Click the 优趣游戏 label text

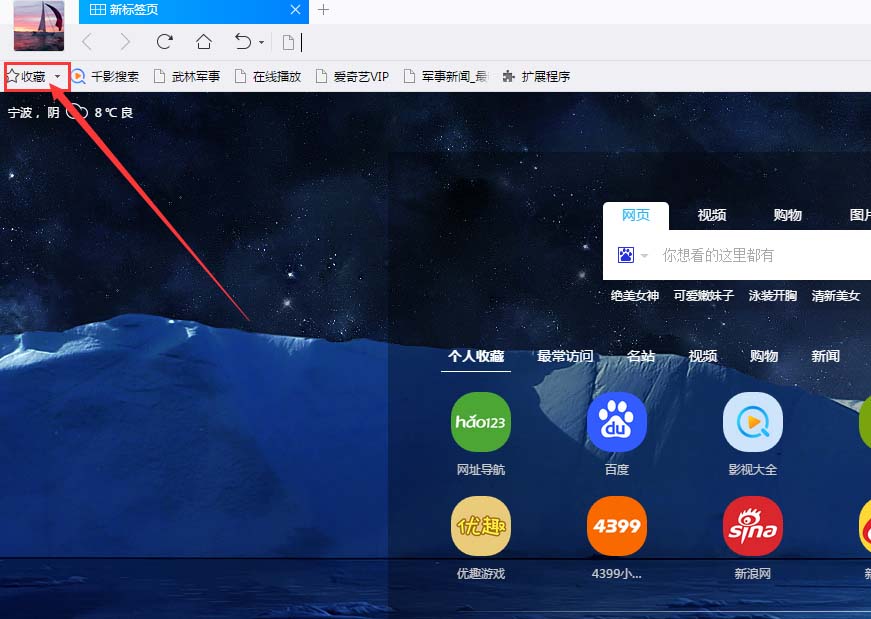481,573
